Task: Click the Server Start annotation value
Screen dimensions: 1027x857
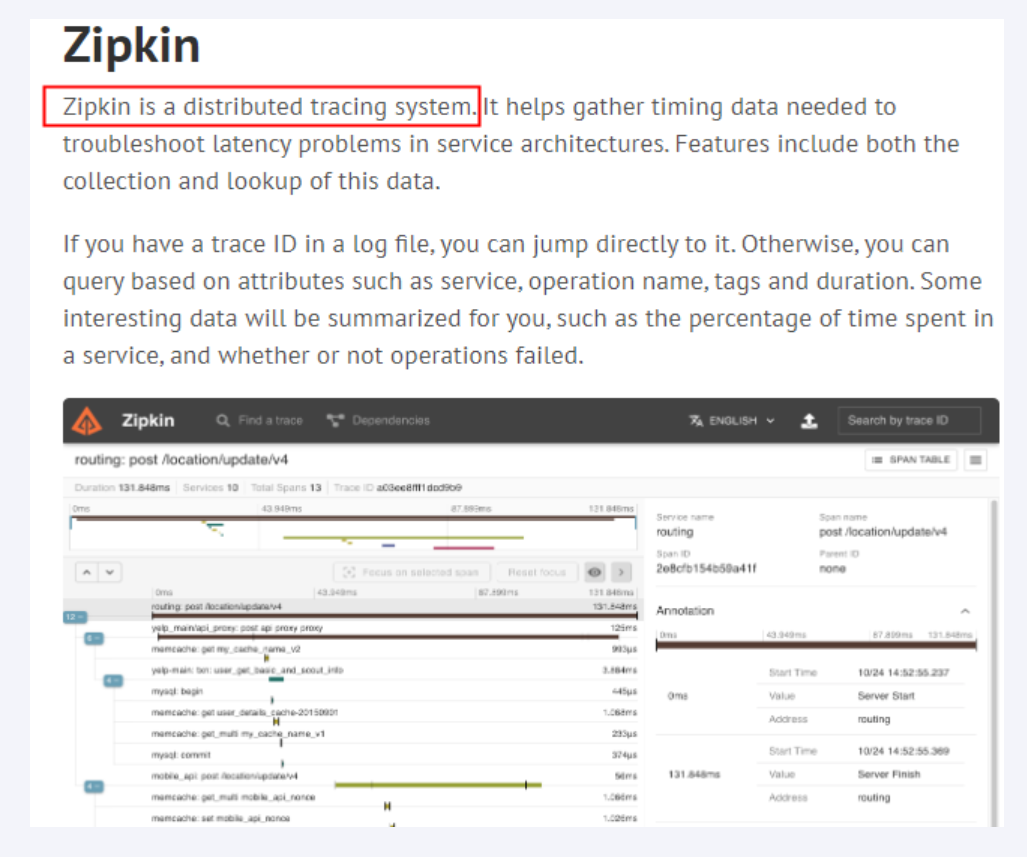Action: [x=886, y=696]
